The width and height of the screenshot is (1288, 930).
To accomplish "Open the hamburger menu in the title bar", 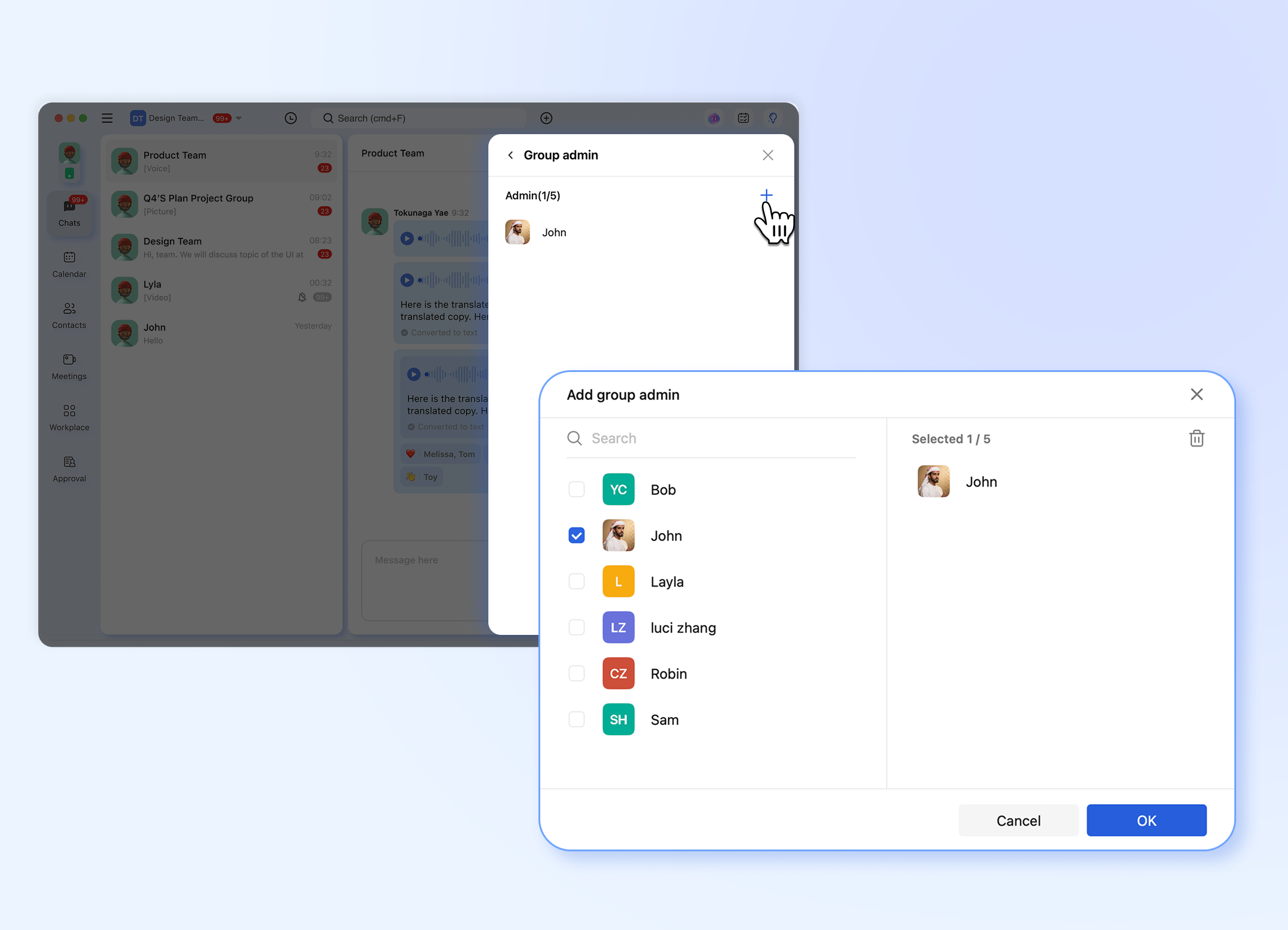I will pos(107,118).
